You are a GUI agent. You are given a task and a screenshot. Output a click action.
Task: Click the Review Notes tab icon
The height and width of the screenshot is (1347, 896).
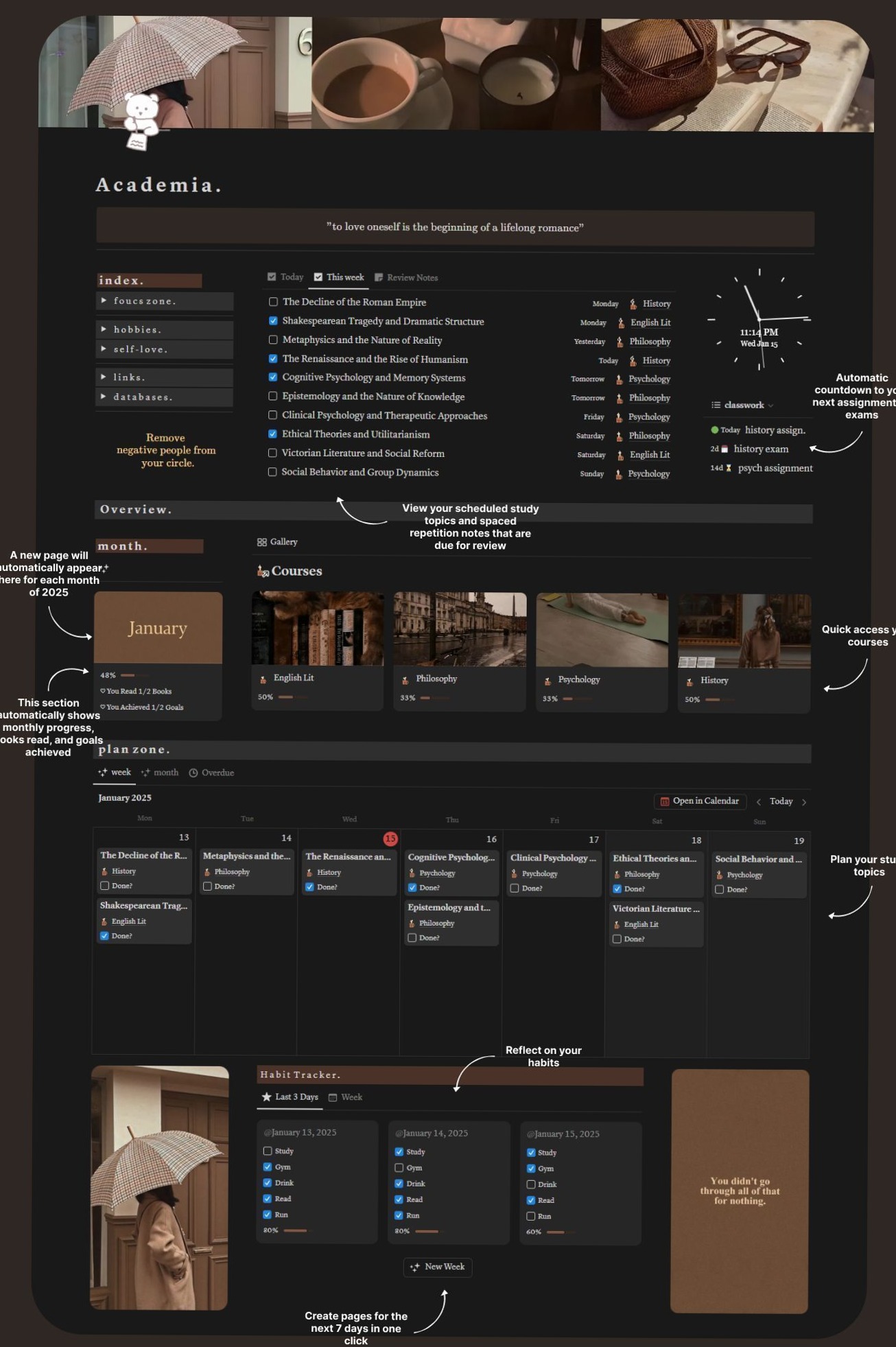pyautogui.click(x=379, y=278)
